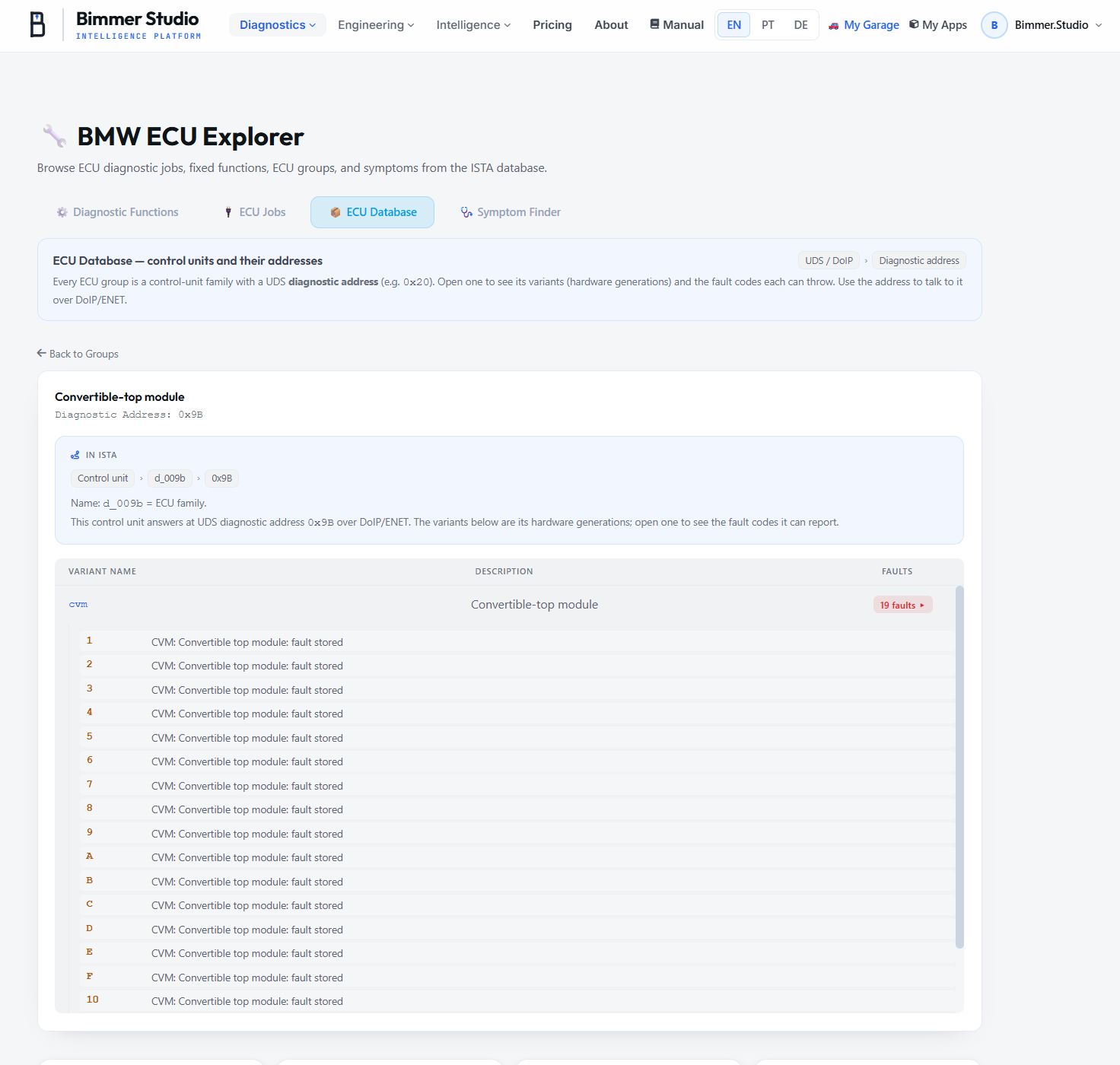The height and width of the screenshot is (1065, 1120).
Task: Click the Bimmer Studio logo icon
Action: [x=37, y=24]
